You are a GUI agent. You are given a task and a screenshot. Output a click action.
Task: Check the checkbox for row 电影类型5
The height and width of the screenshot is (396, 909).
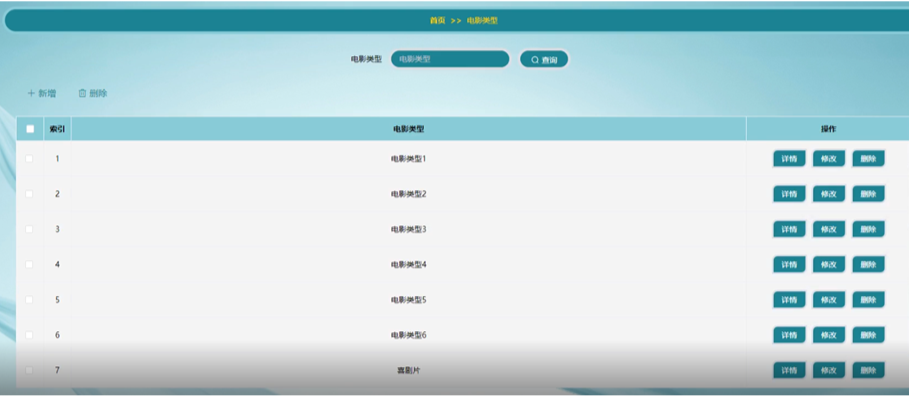click(30, 300)
